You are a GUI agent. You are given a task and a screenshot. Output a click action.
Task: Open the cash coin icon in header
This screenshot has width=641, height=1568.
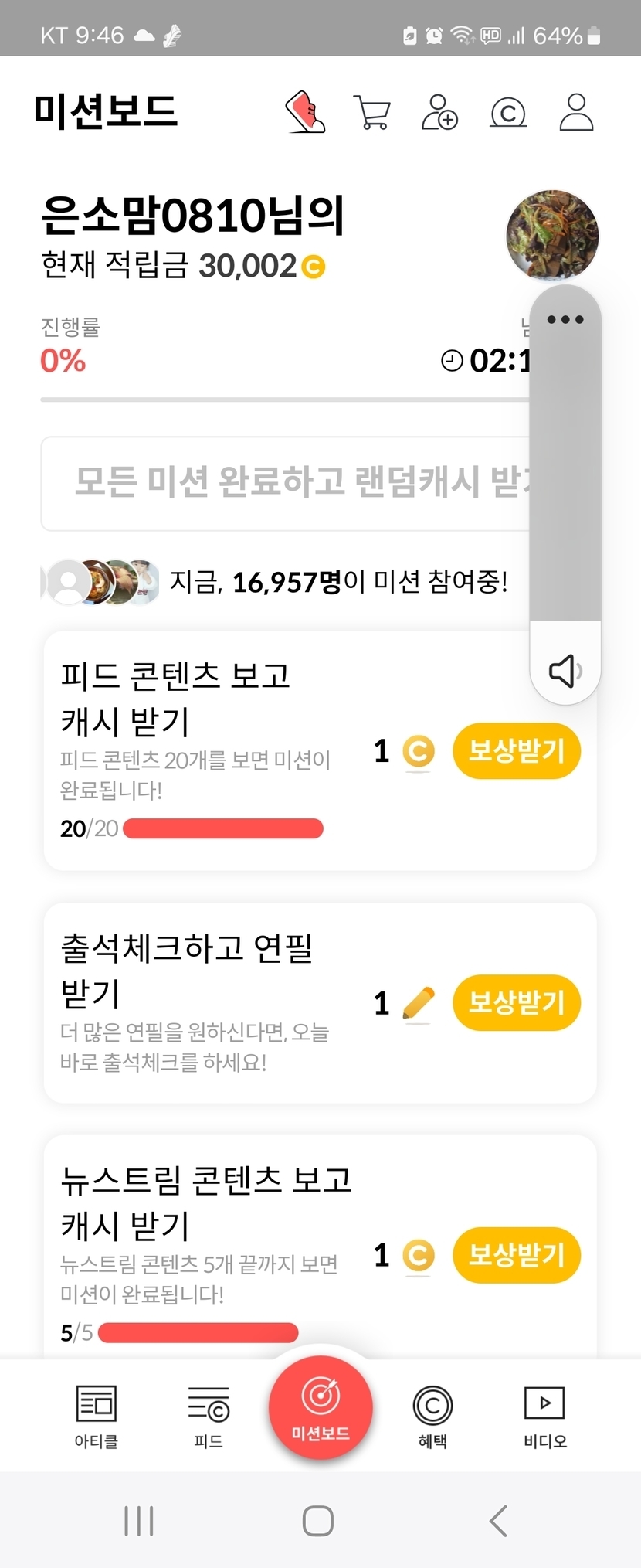(x=508, y=113)
